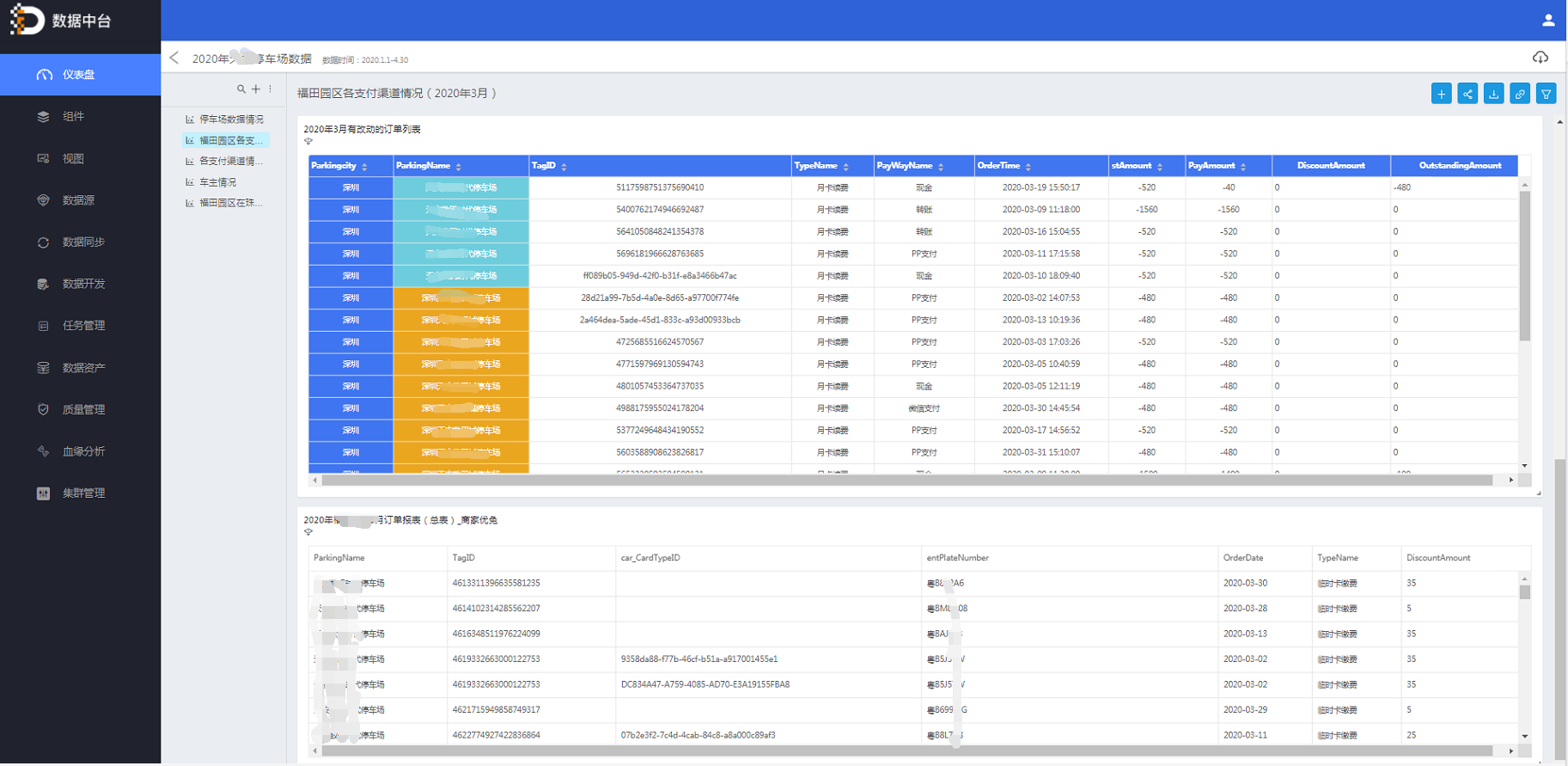This screenshot has width=1568, height=766.
Task: Click the blue link chain button
Action: [x=1520, y=95]
